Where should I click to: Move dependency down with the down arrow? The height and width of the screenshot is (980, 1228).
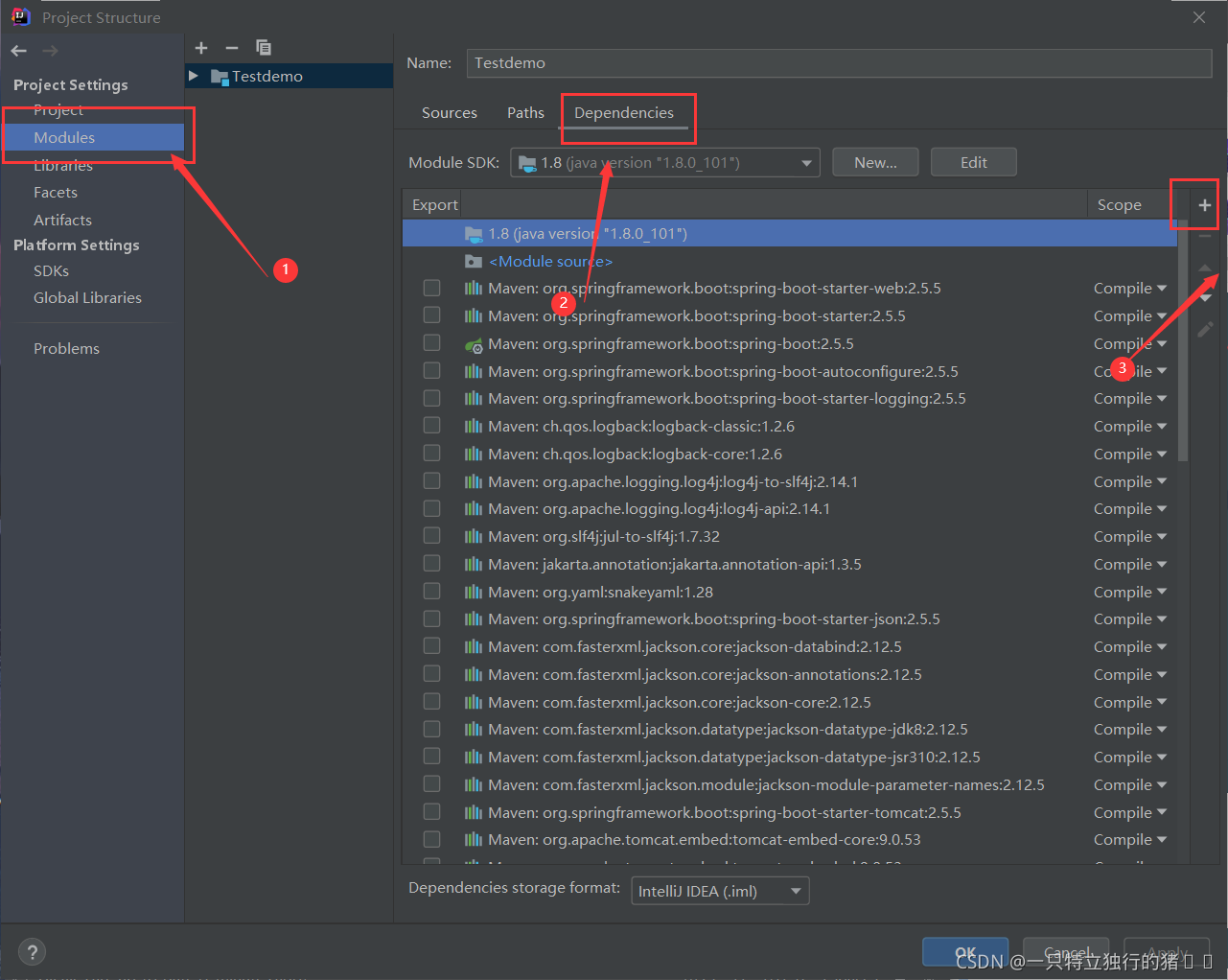point(1205,298)
